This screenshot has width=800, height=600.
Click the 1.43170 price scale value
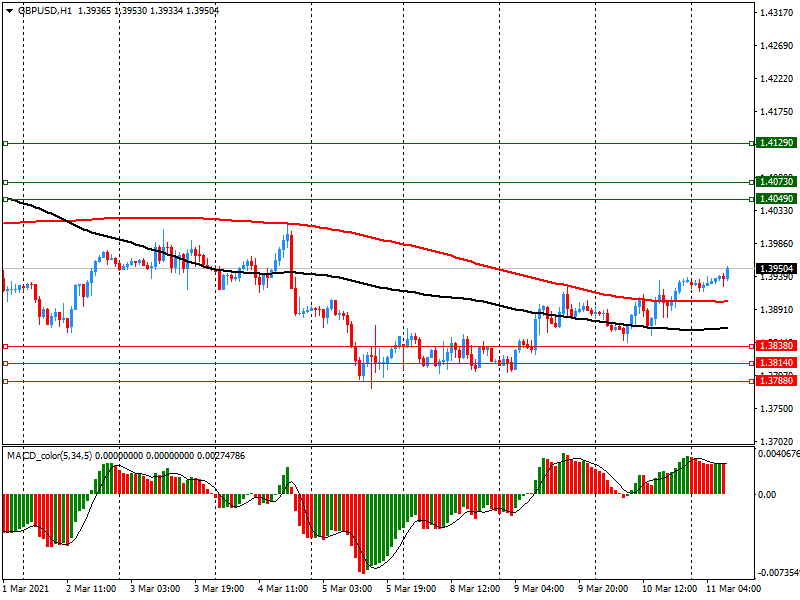(777, 12)
